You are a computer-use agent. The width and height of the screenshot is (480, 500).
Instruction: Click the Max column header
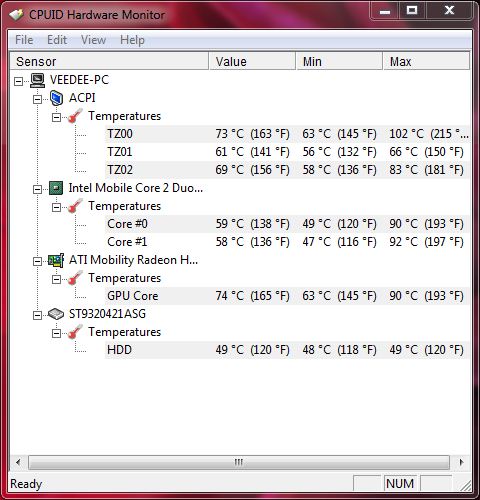point(426,61)
